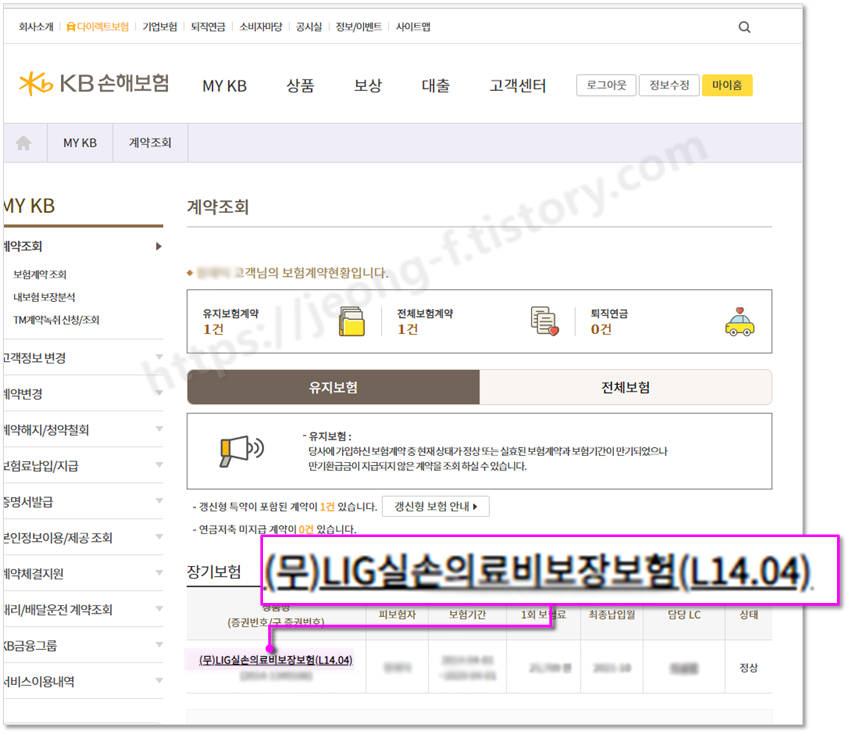This screenshot has height=734, width=848.
Task: Open the 보상 main menu
Action: pos(368,85)
